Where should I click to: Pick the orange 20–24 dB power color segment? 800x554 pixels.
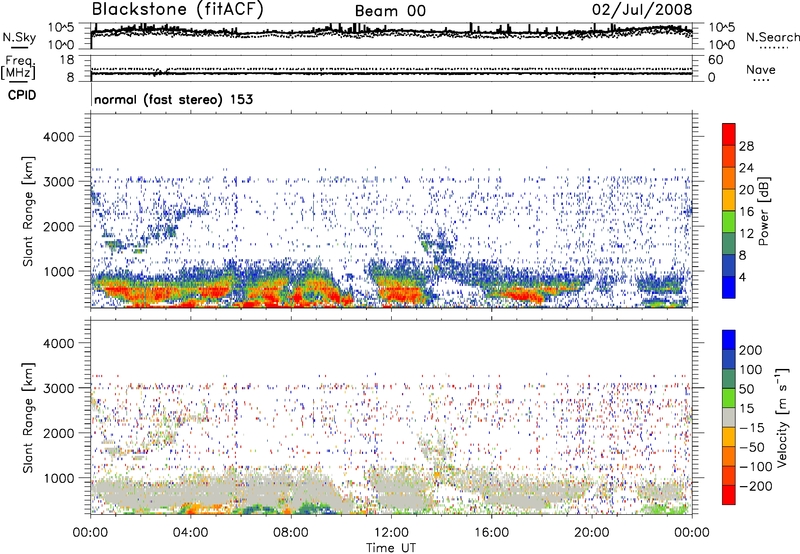click(x=729, y=179)
